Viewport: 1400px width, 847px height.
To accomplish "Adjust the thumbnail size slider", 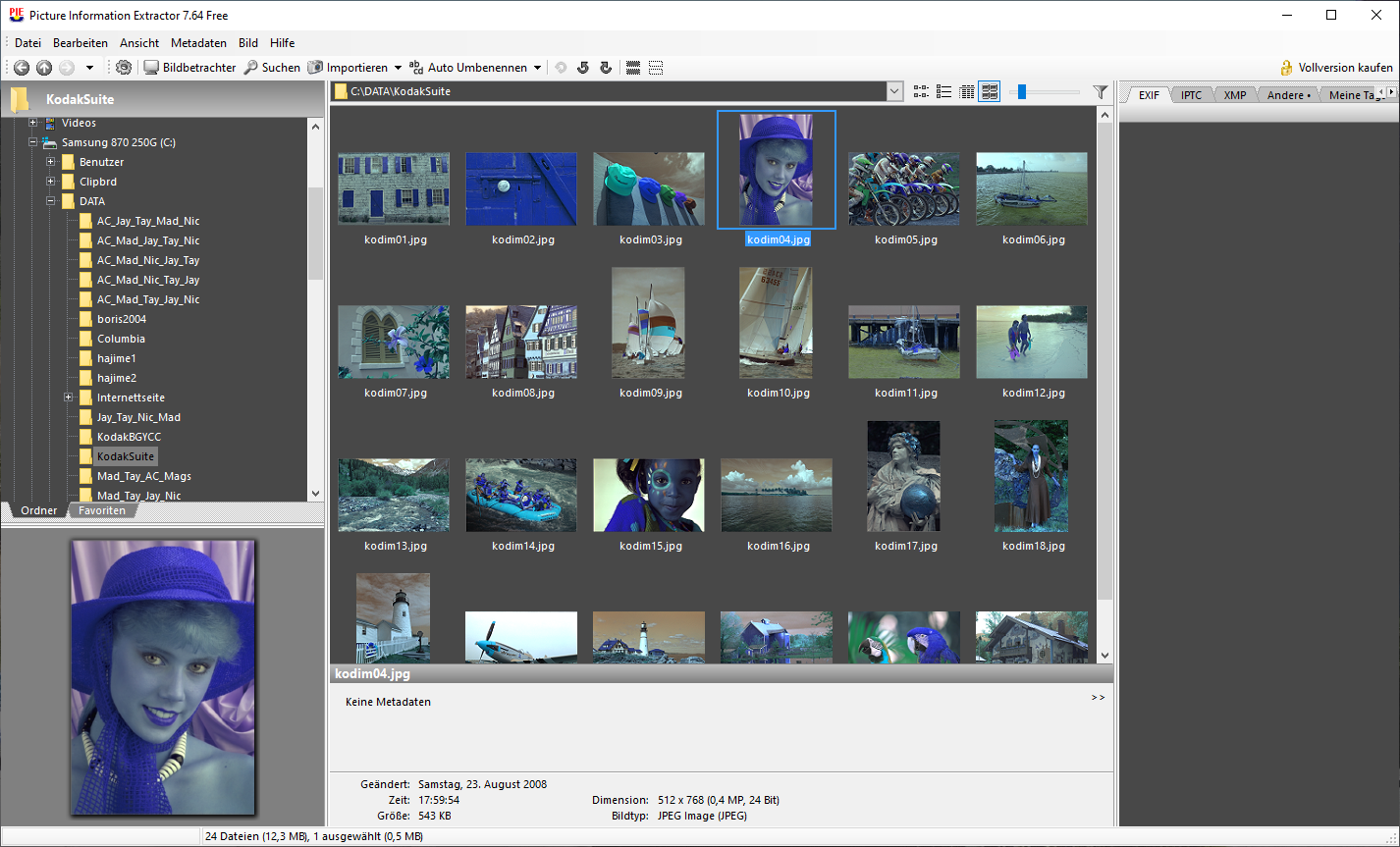I will [1022, 92].
